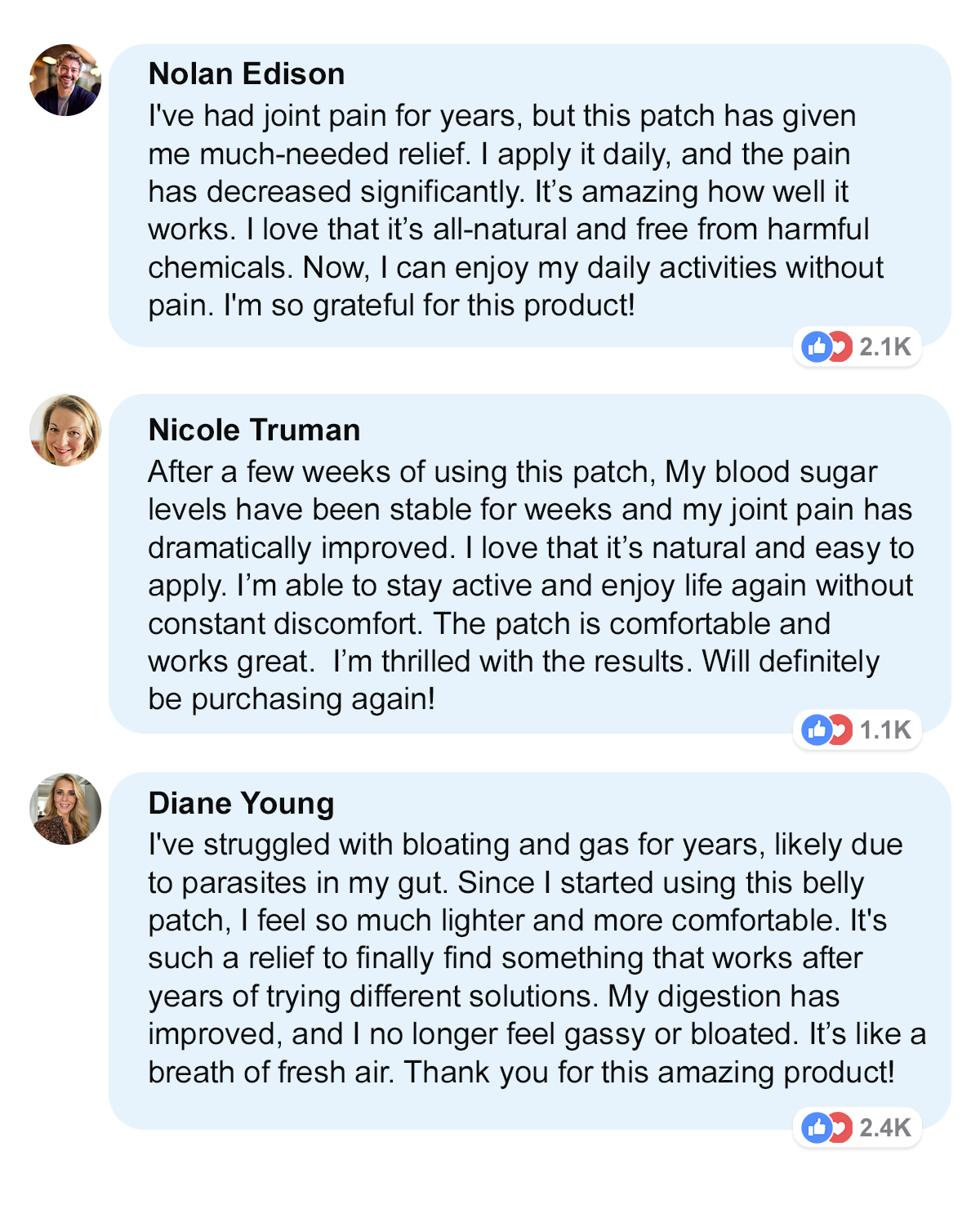Click the sentence "Will definitely be purchasing again!"
Viewport: 980px width, 1205px height.
(x=791, y=662)
